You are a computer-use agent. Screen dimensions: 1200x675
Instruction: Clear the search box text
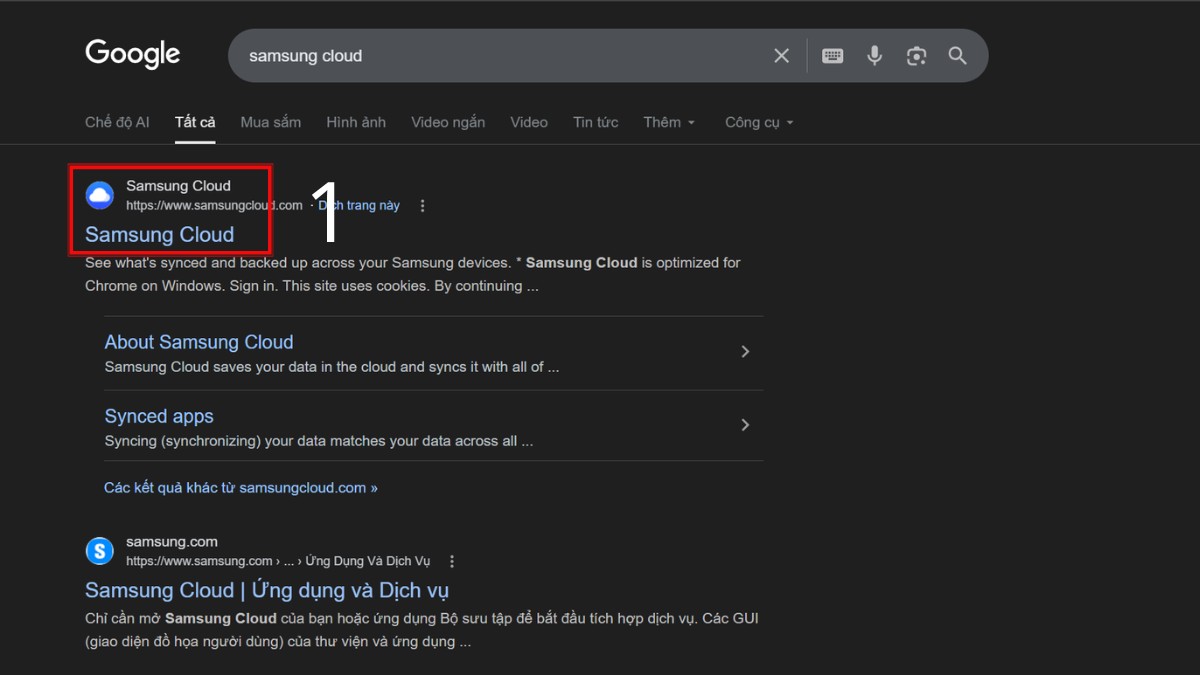[x=782, y=56]
